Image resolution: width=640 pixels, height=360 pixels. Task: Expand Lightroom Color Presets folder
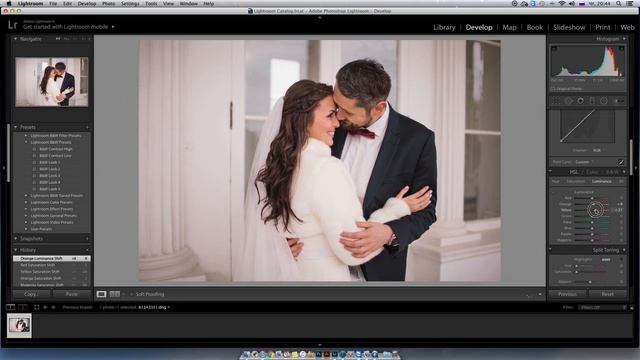coord(26,202)
